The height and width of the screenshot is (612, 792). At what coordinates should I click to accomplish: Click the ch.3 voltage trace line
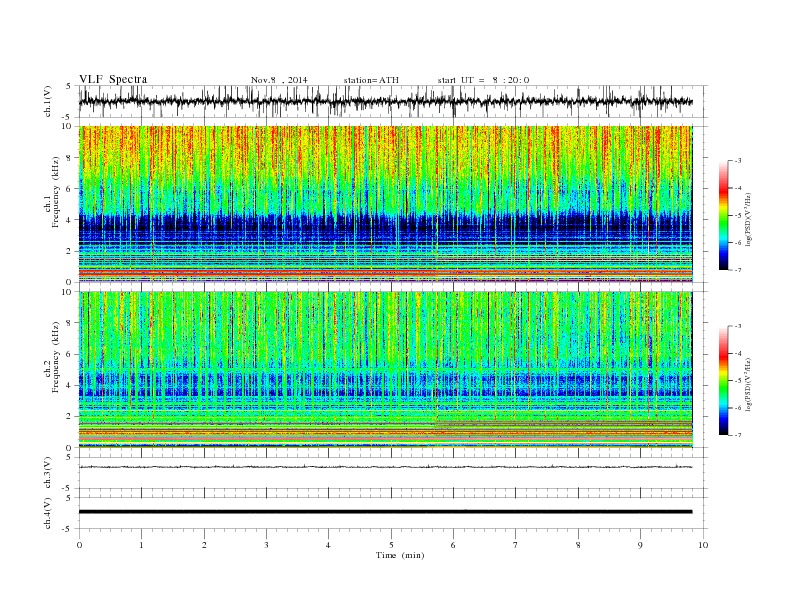[x=385, y=467]
